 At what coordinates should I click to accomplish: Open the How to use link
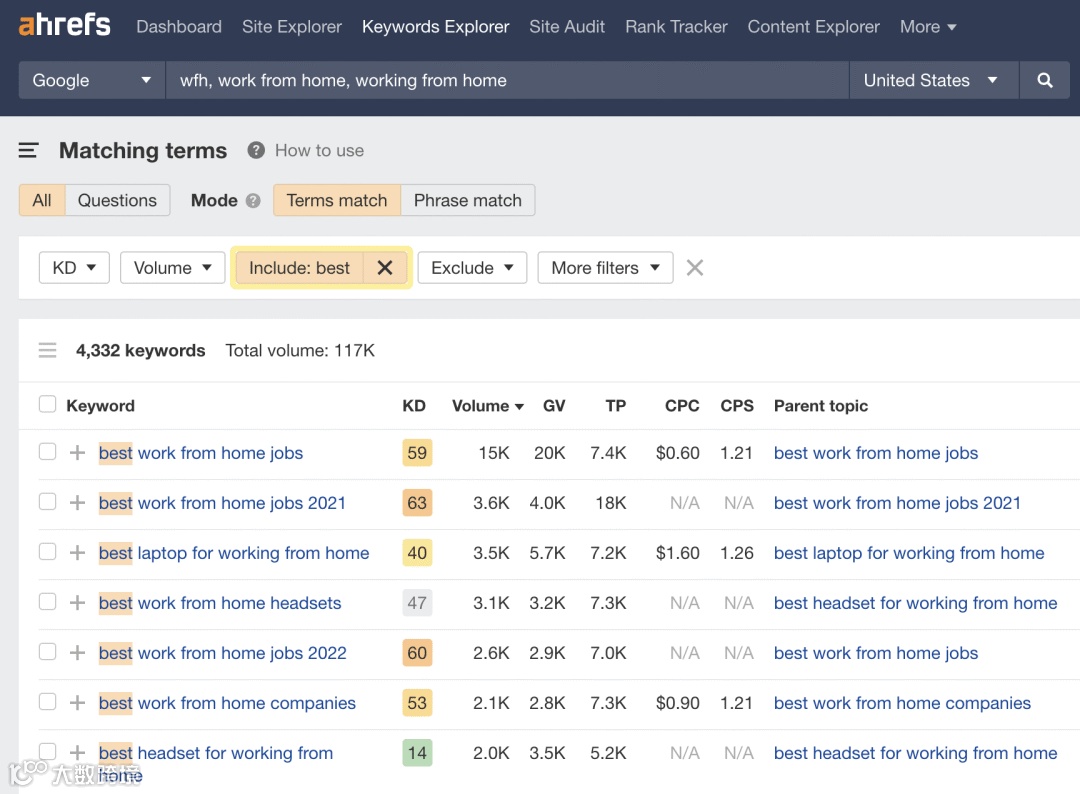[320, 150]
